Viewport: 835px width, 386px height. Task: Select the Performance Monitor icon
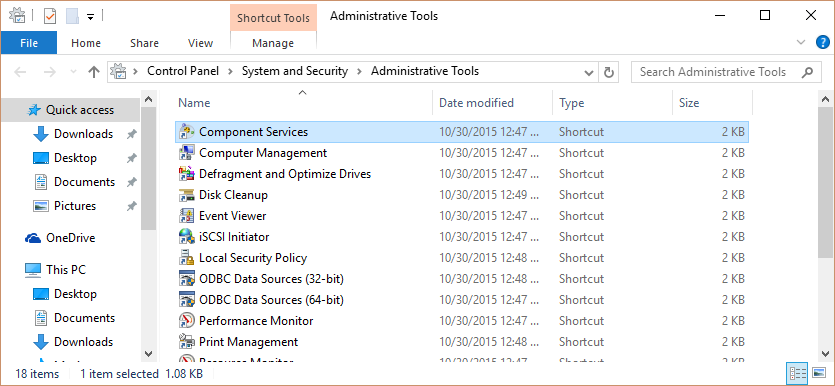[x=186, y=321]
